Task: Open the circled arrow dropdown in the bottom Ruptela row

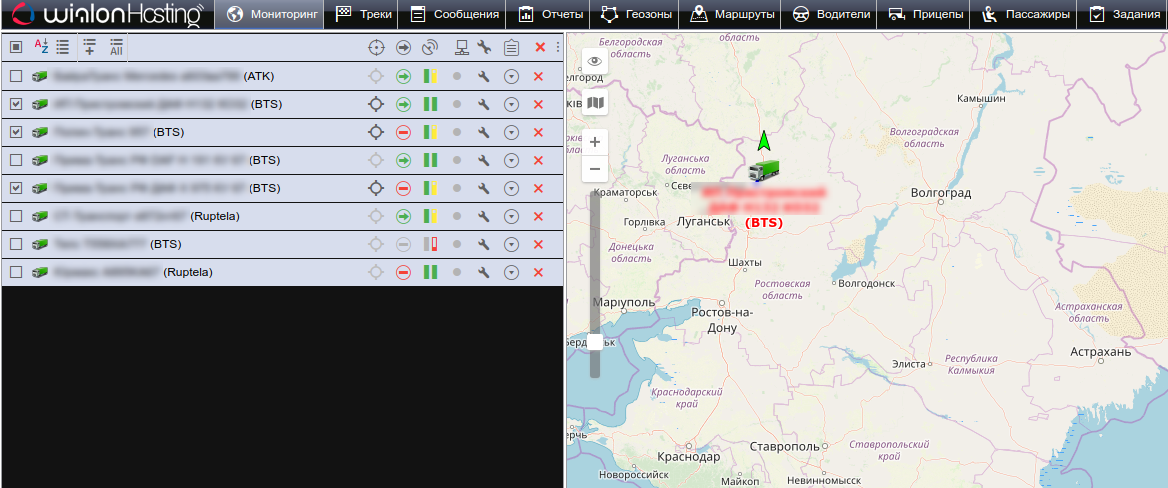Action: click(511, 272)
